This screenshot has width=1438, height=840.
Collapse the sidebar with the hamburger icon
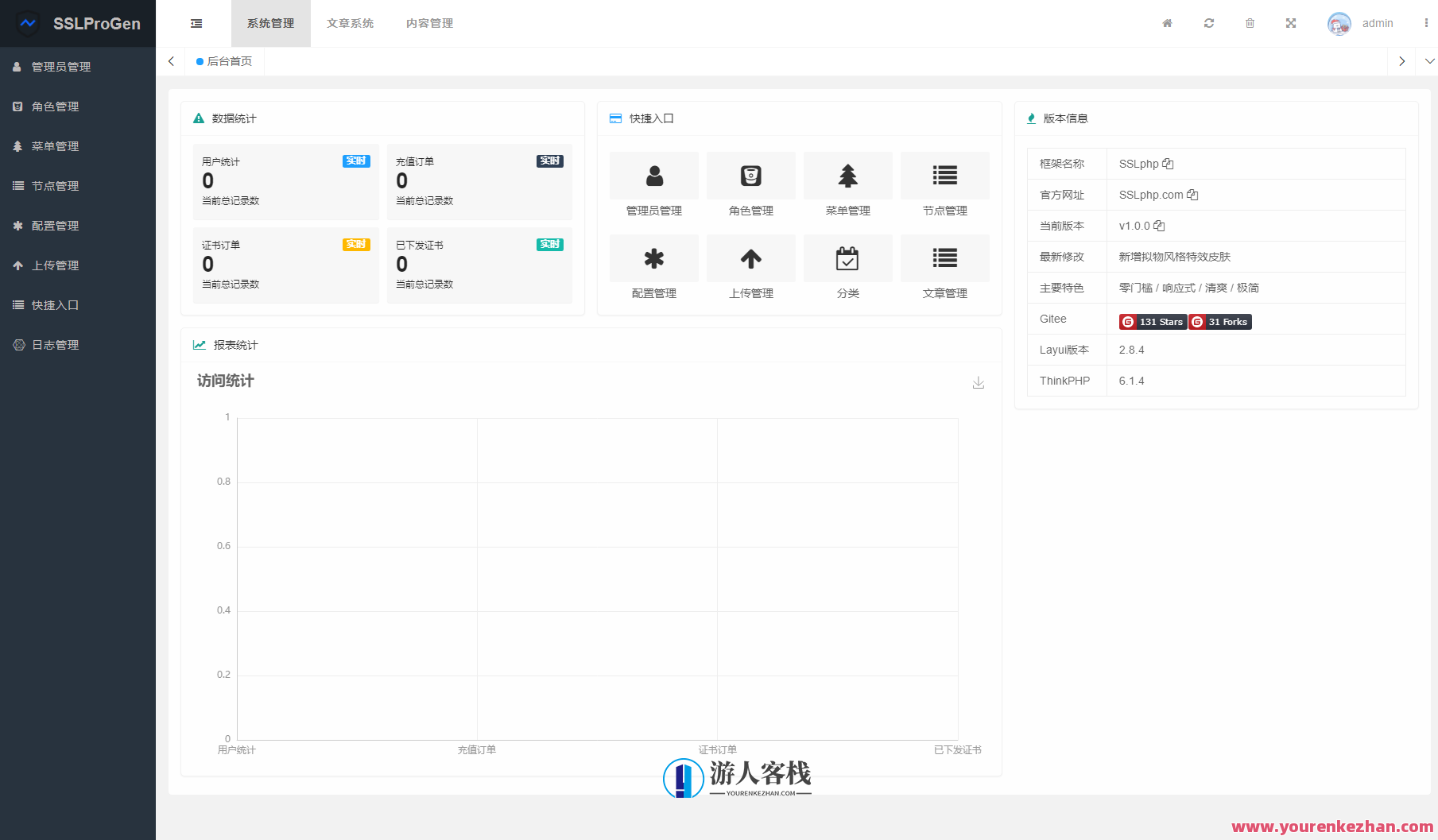click(196, 23)
